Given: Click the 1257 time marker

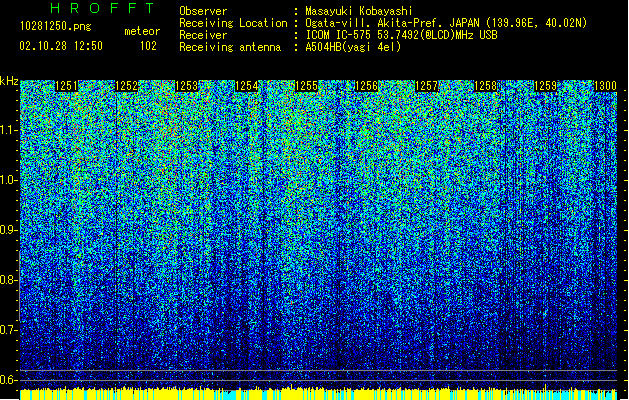Looking at the screenshot, I should click(x=426, y=86).
